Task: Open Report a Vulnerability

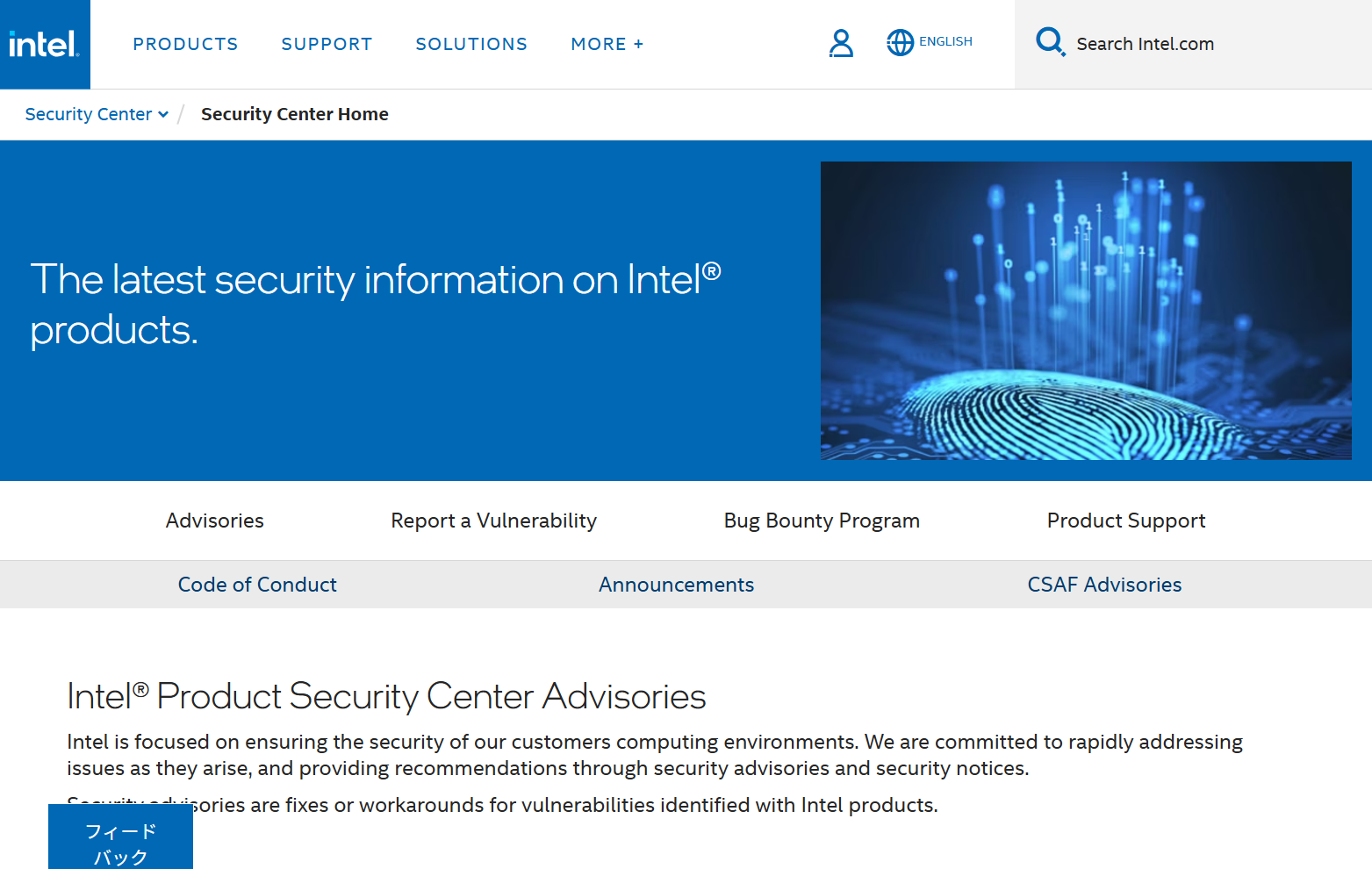Action: pos(494,521)
